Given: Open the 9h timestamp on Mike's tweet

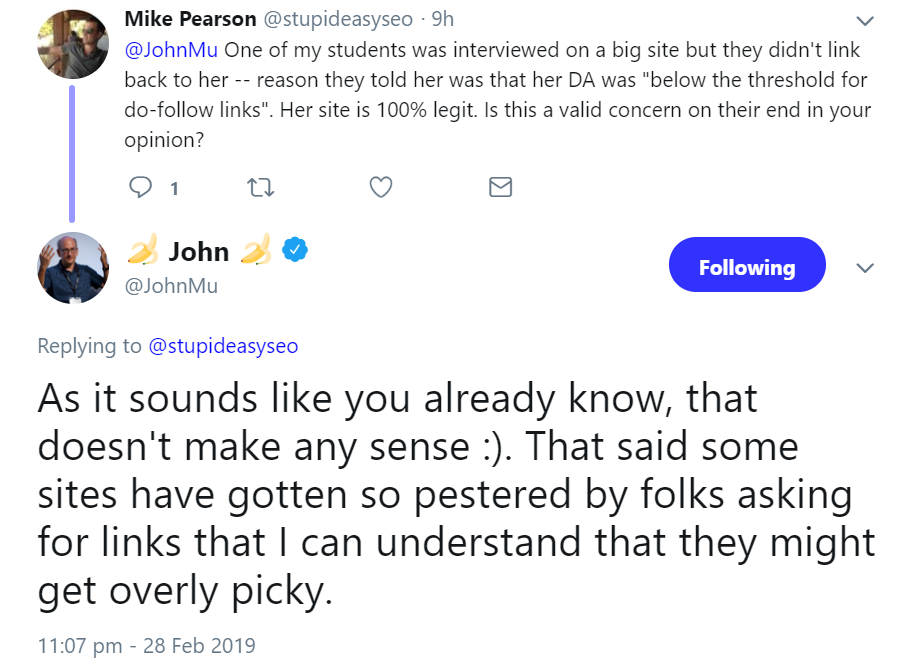Looking at the screenshot, I should coord(443,19).
